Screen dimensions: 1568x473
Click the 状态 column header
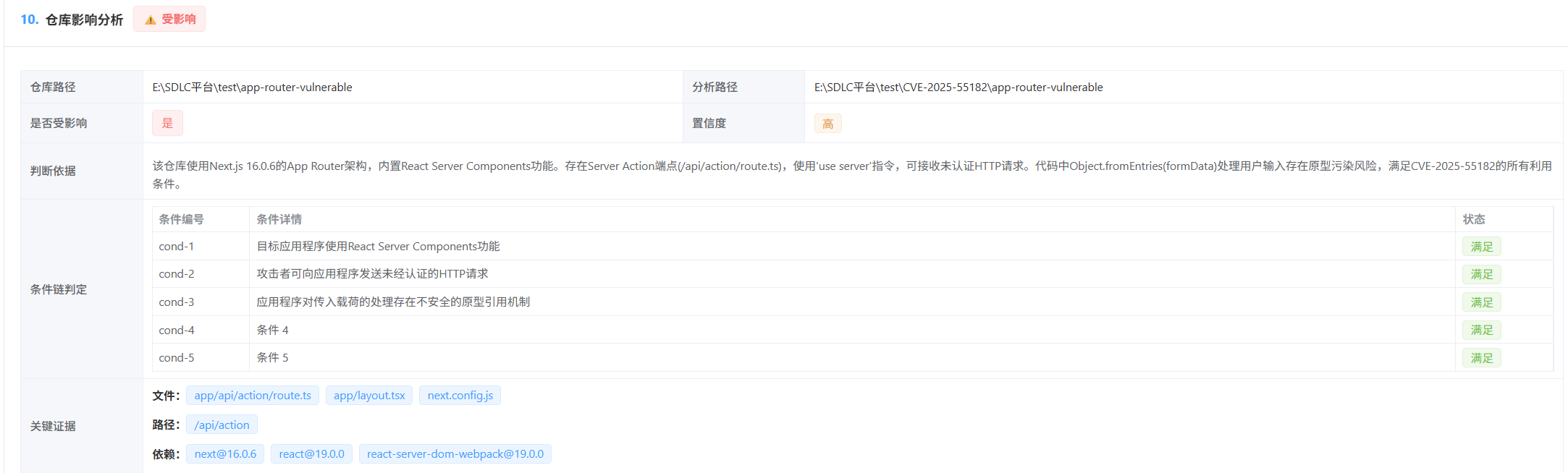pos(1473,219)
